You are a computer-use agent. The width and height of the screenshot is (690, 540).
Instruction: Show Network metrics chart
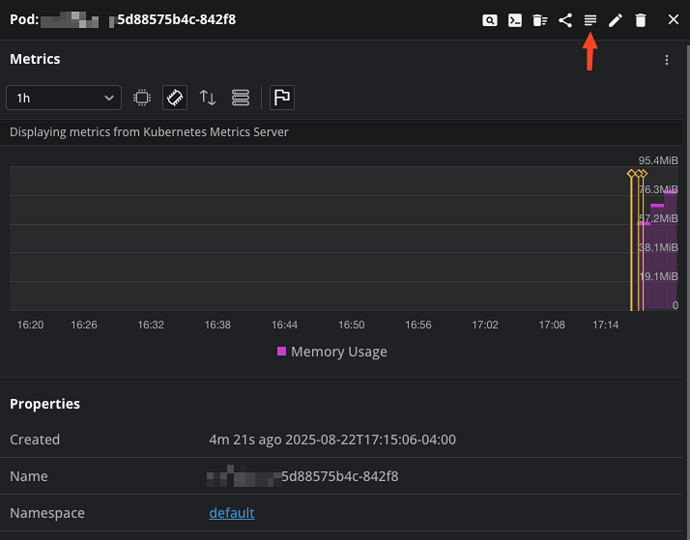[x=208, y=98]
